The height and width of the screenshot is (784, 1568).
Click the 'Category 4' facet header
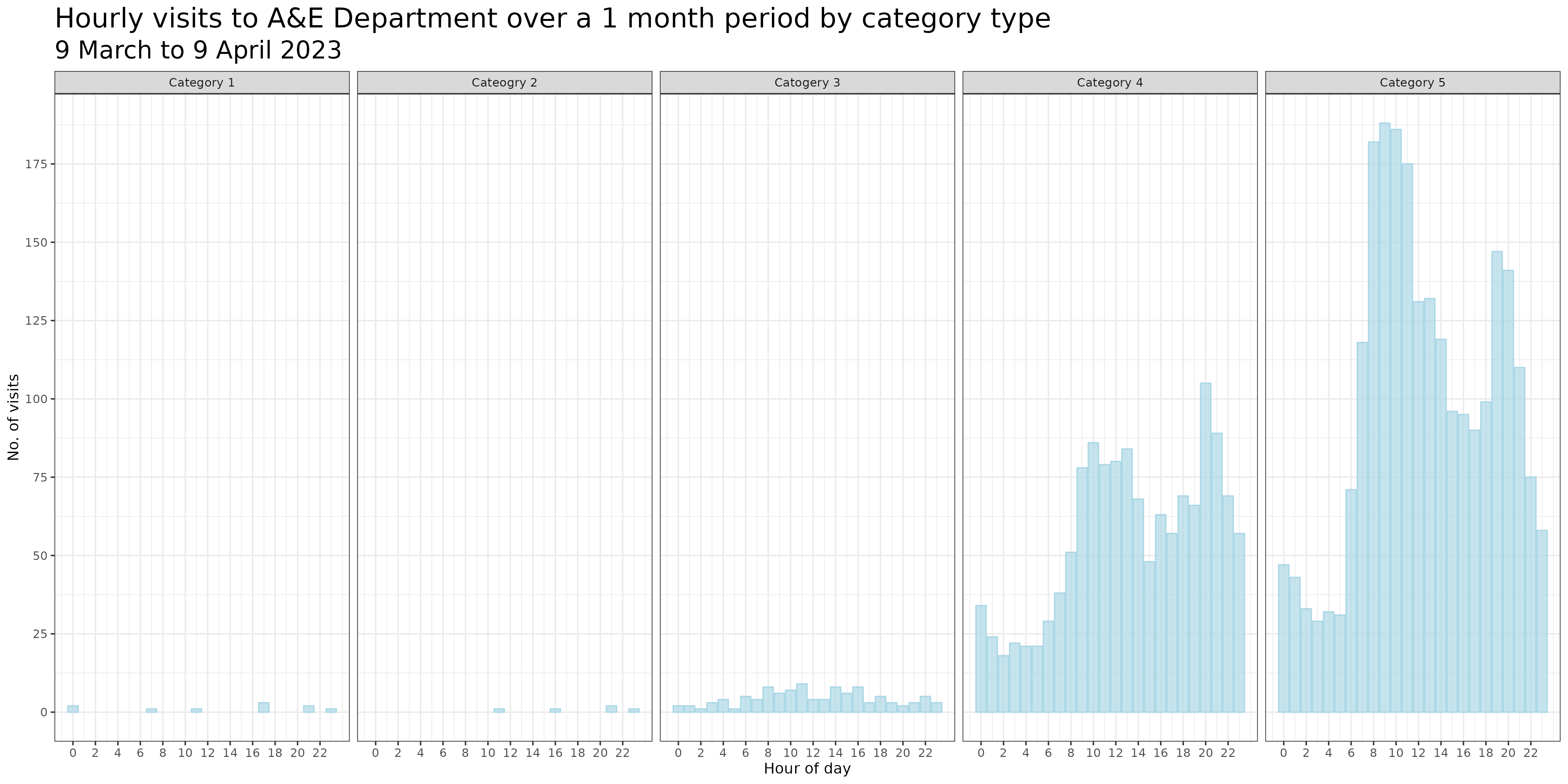click(1110, 83)
